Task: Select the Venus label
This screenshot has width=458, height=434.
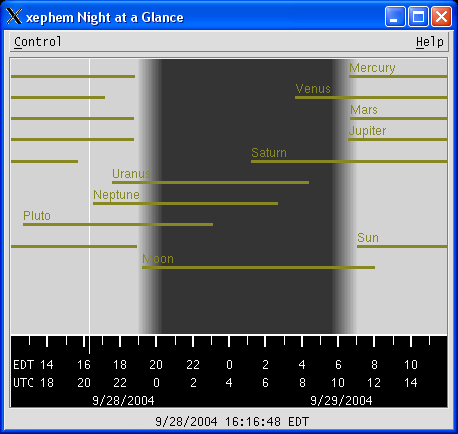Action: (313, 89)
